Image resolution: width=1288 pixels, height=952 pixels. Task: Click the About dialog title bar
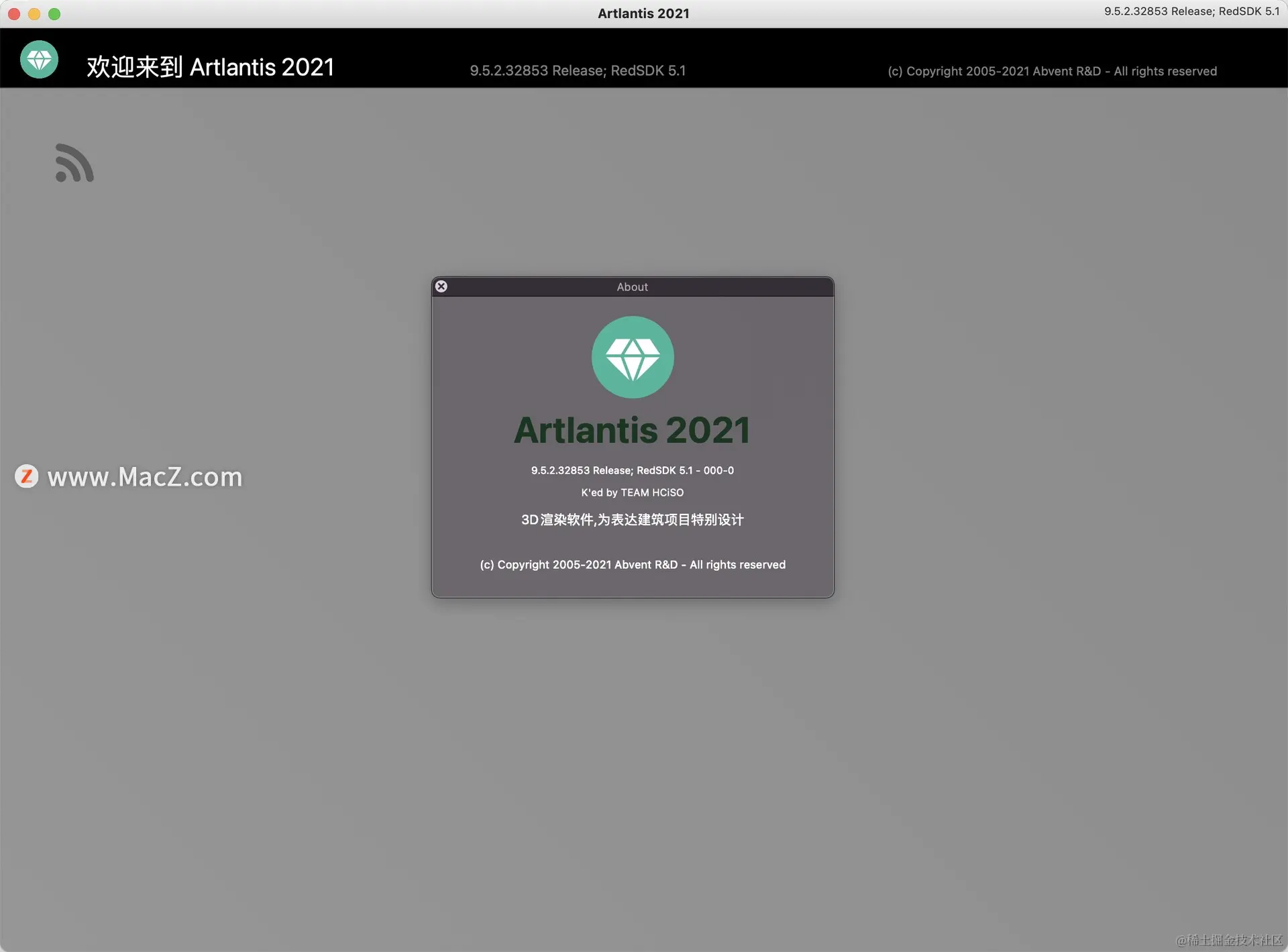click(632, 286)
